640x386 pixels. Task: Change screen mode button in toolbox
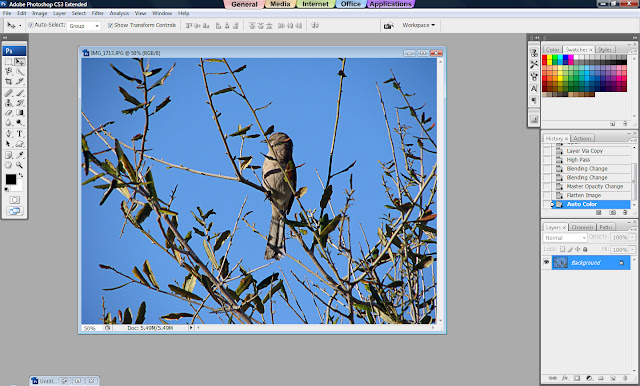click(x=15, y=211)
